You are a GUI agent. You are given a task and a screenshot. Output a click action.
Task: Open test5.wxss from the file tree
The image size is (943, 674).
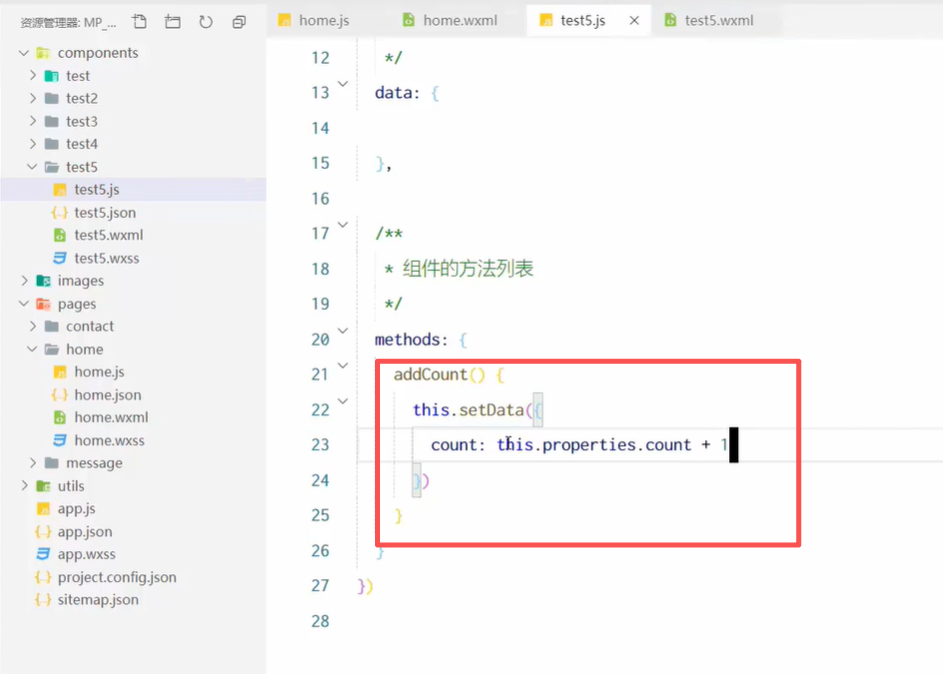pyautogui.click(x=133, y=258)
